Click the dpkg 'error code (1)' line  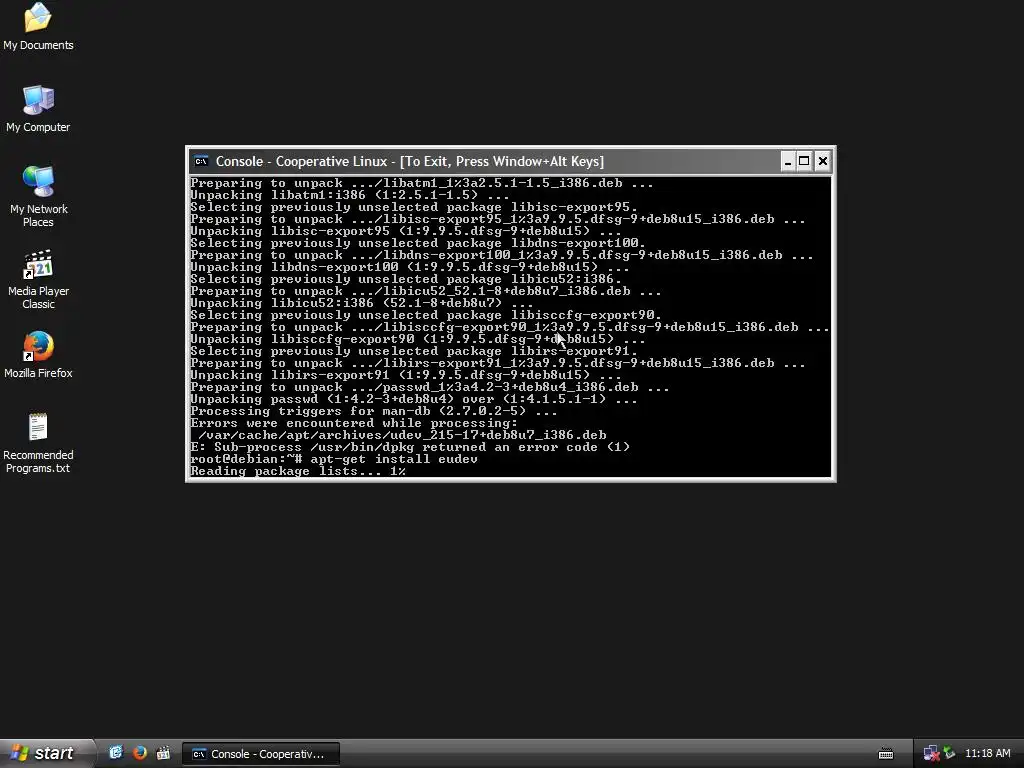click(x=410, y=447)
